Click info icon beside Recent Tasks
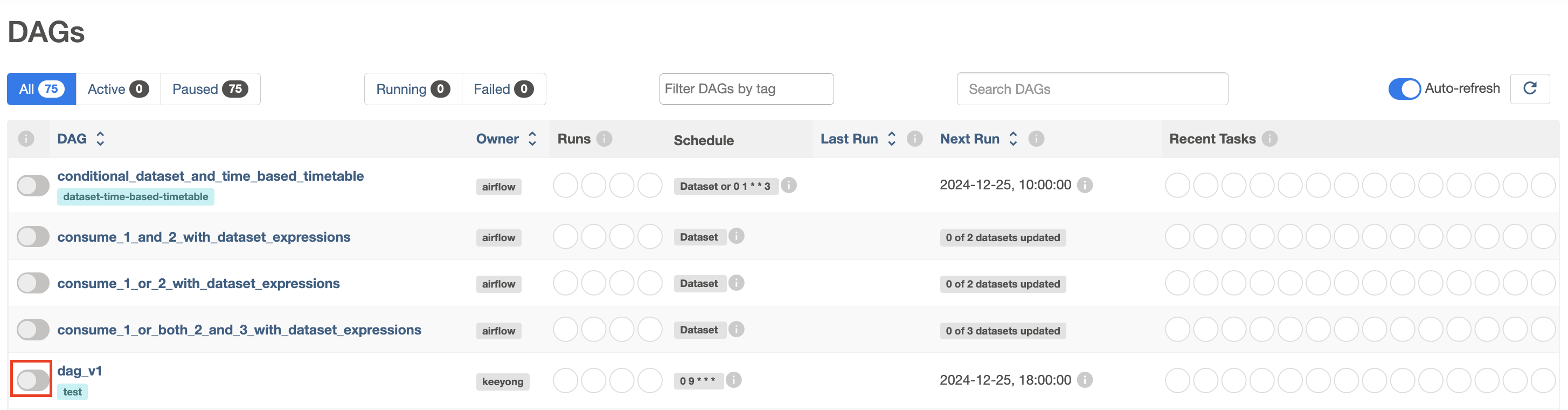Image resolution: width=1568 pixels, height=410 pixels. tap(1269, 139)
